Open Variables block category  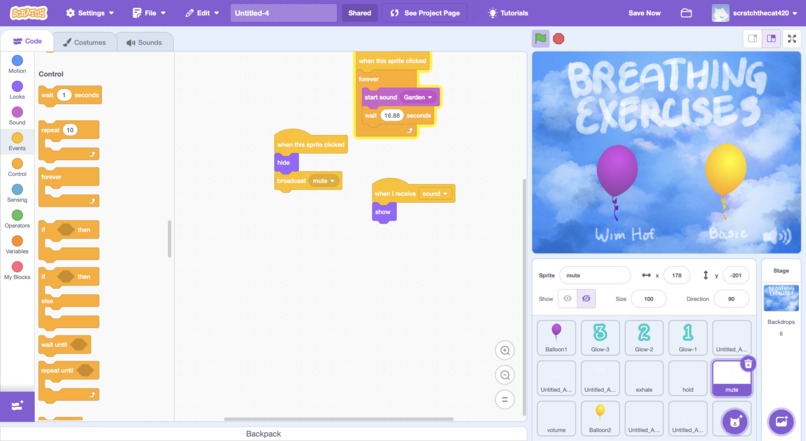[17, 244]
